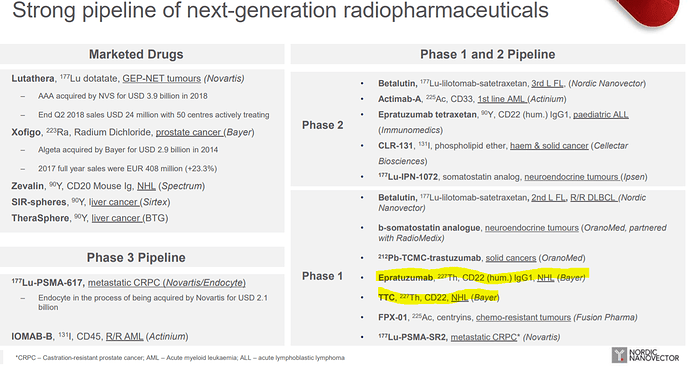This screenshot has width=690, height=370.
Task: Open the liver cancer link beside SIR-spheres
Action: click(114, 202)
